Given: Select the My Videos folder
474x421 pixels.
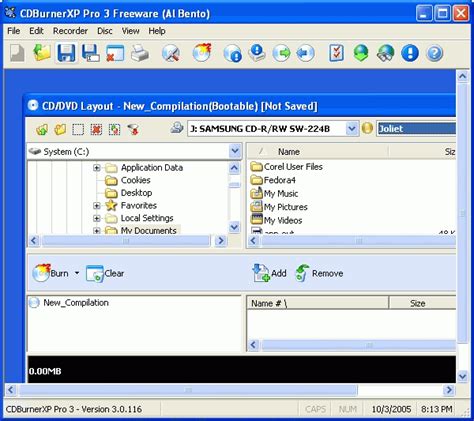Looking at the screenshot, I should click(x=276, y=220).
